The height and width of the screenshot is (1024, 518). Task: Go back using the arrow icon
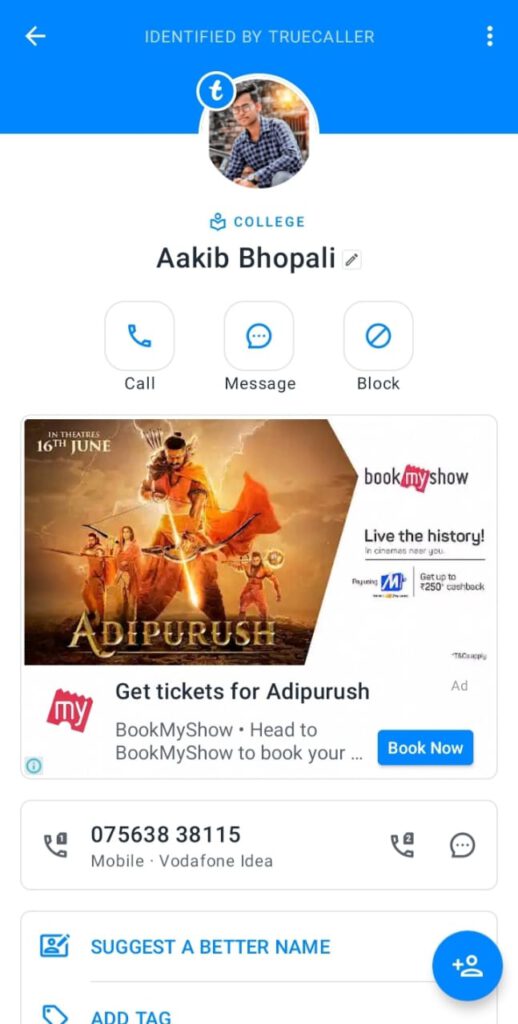tap(35, 37)
